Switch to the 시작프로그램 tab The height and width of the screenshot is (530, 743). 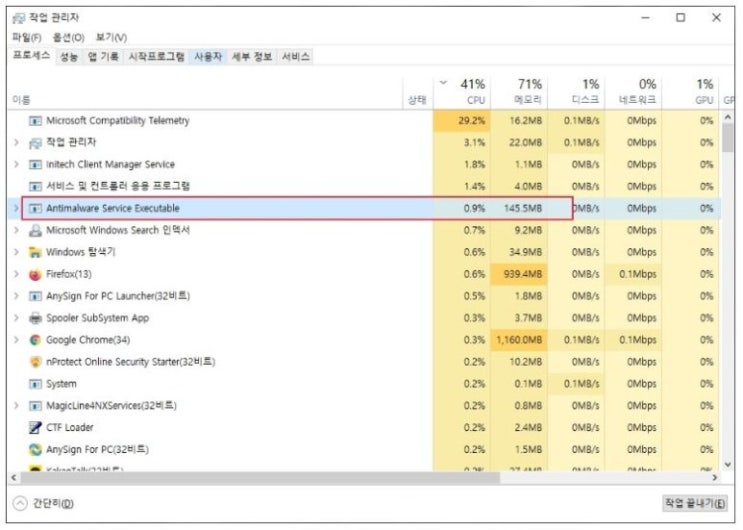156,57
